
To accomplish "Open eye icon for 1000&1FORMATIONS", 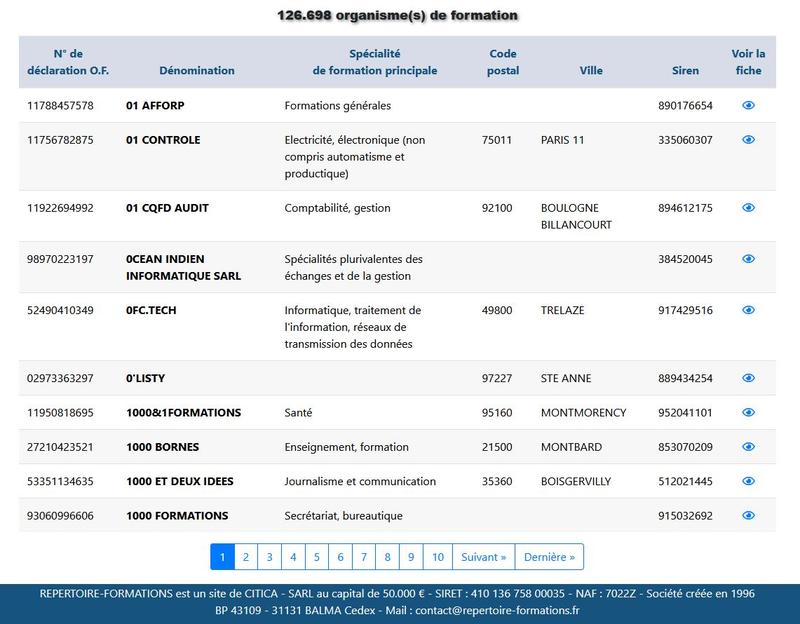I will click(x=748, y=412).
